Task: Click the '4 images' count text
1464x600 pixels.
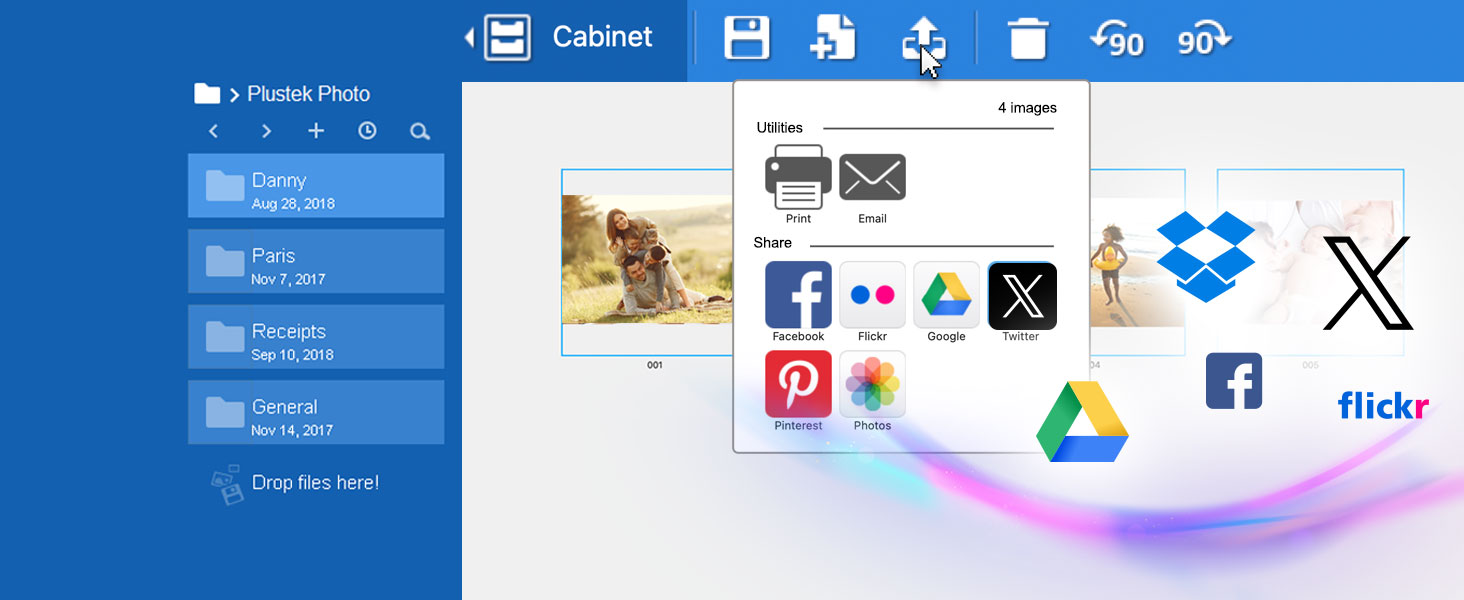Action: tap(1027, 108)
